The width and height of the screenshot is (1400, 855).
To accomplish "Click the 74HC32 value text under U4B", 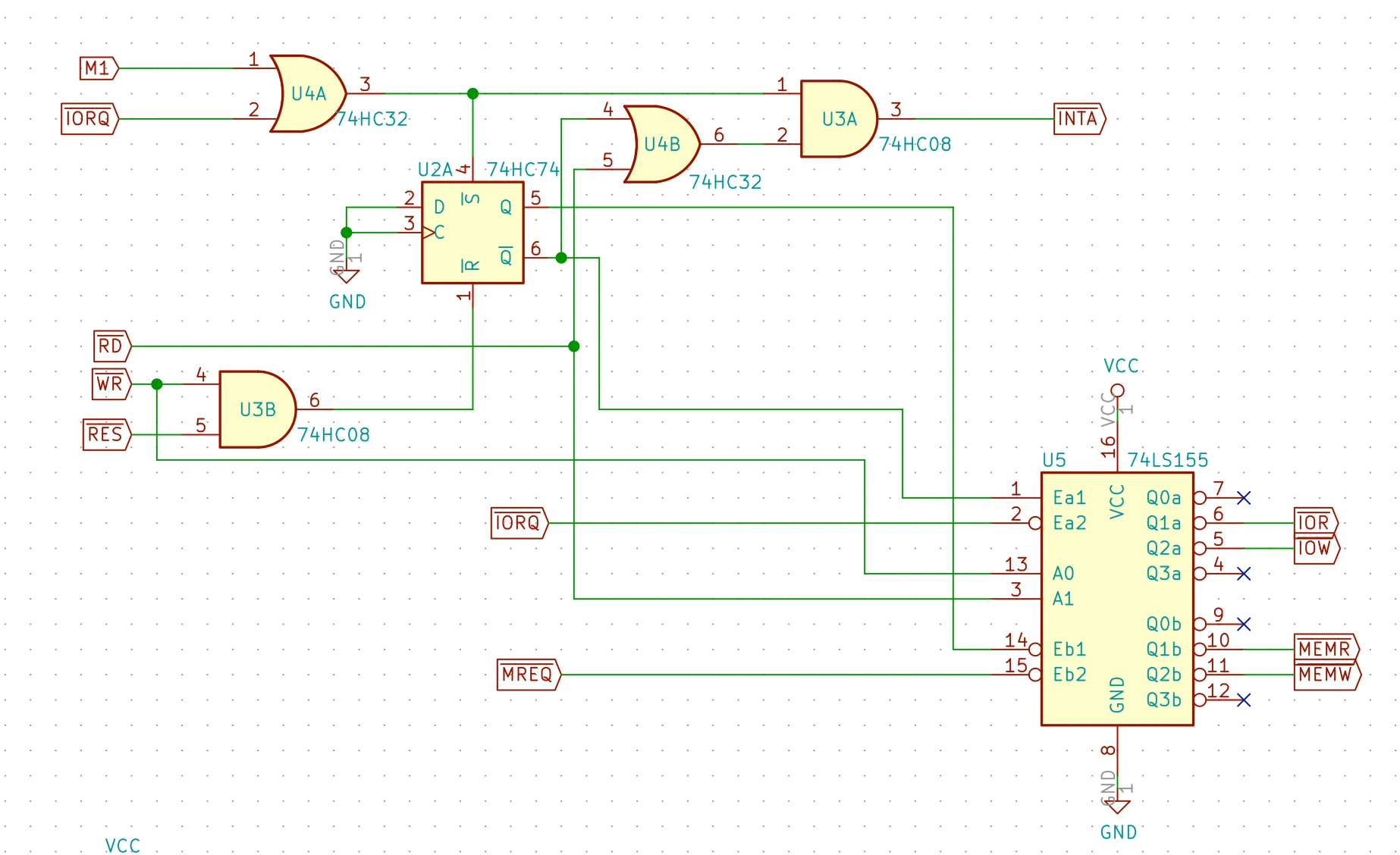I will pyautogui.click(x=725, y=182).
